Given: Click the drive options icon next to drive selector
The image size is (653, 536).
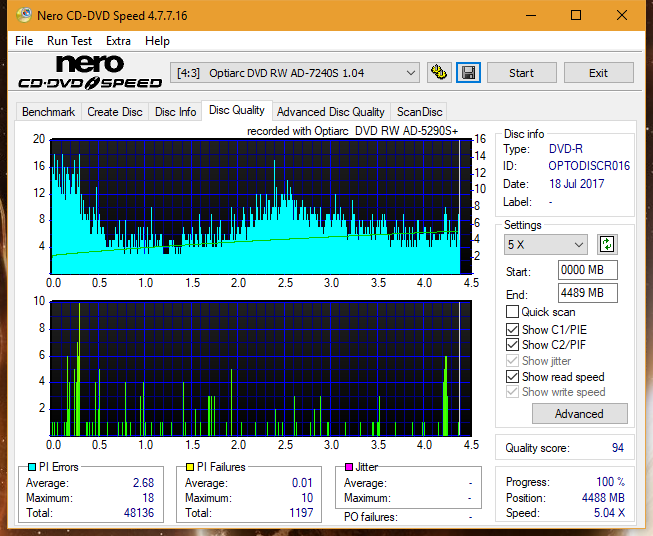Looking at the screenshot, I should click(x=439, y=73).
